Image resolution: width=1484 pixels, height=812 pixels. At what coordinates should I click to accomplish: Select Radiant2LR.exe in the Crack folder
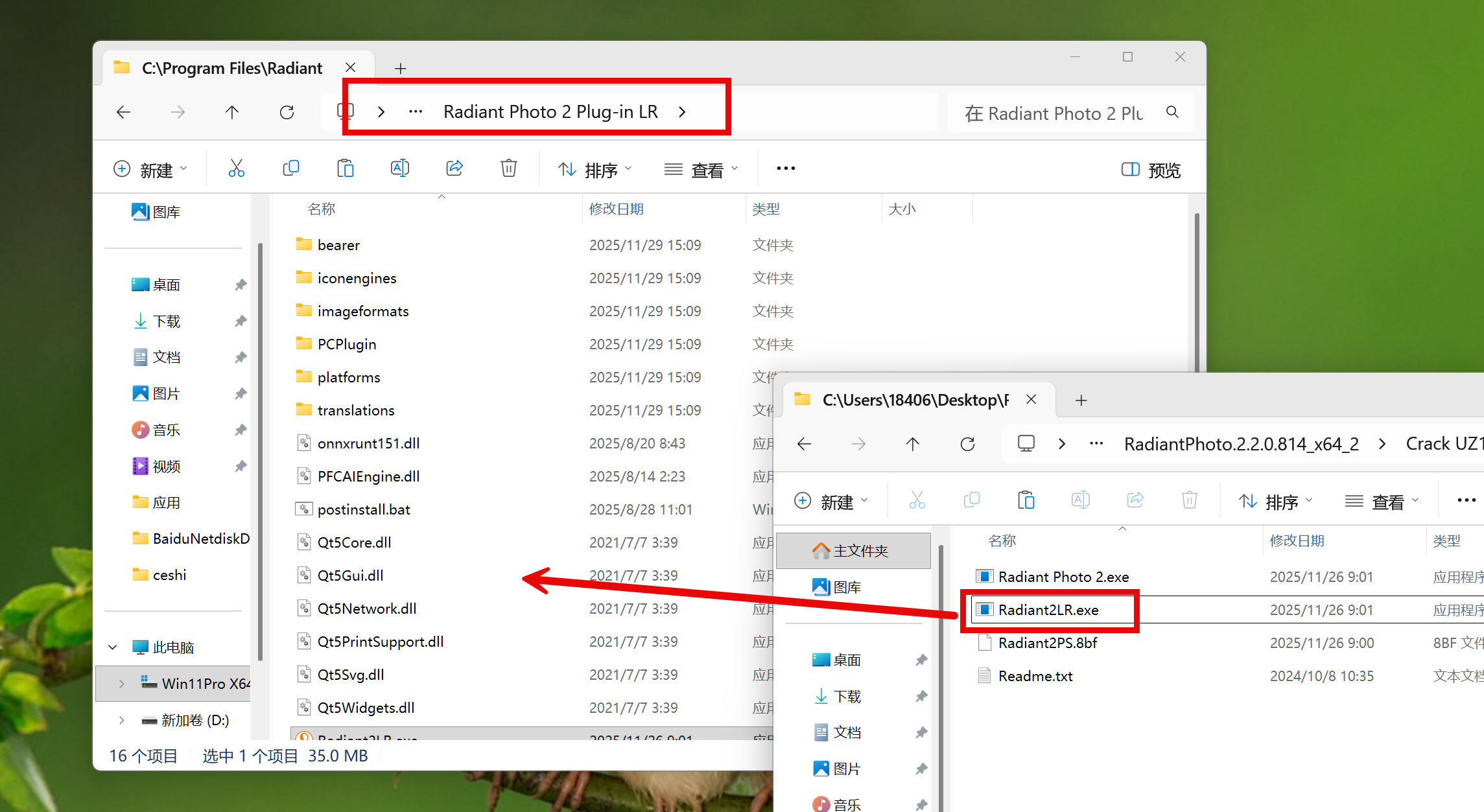pyautogui.click(x=1048, y=610)
